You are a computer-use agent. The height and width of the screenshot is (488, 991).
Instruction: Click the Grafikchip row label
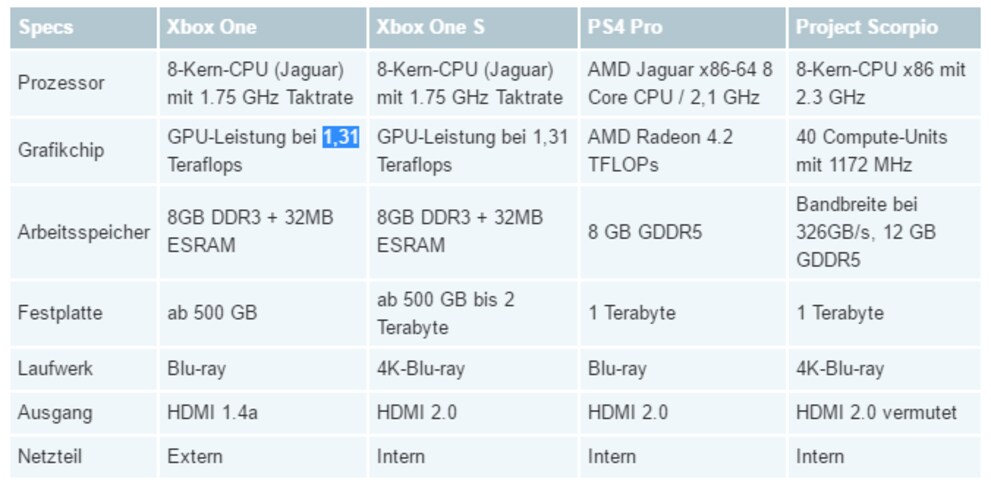[59, 151]
